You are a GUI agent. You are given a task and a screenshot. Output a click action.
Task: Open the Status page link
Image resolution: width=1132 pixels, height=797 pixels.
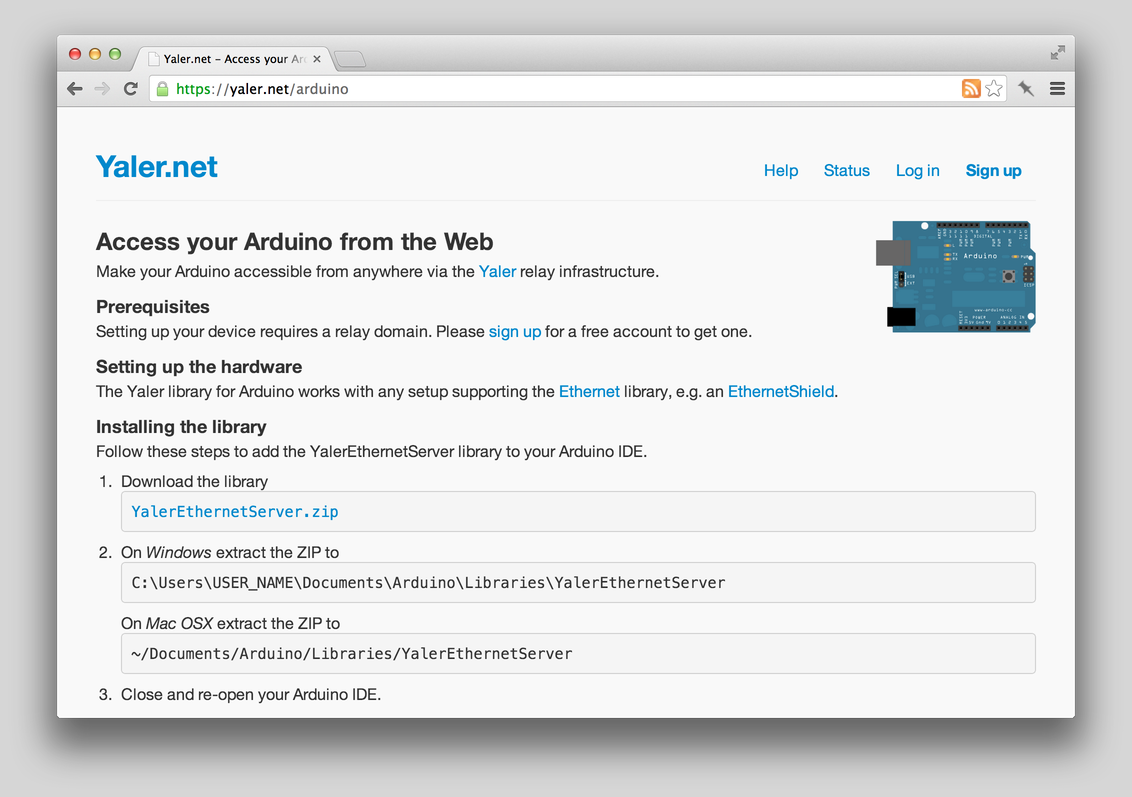847,170
